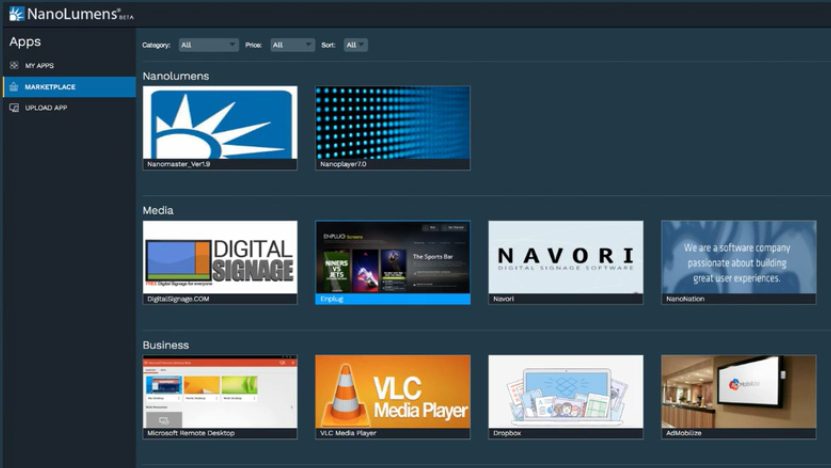This screenshot has height=468, width=831.
Task: Click the VLC Media Player cone tile
Action: click(392, 391)
